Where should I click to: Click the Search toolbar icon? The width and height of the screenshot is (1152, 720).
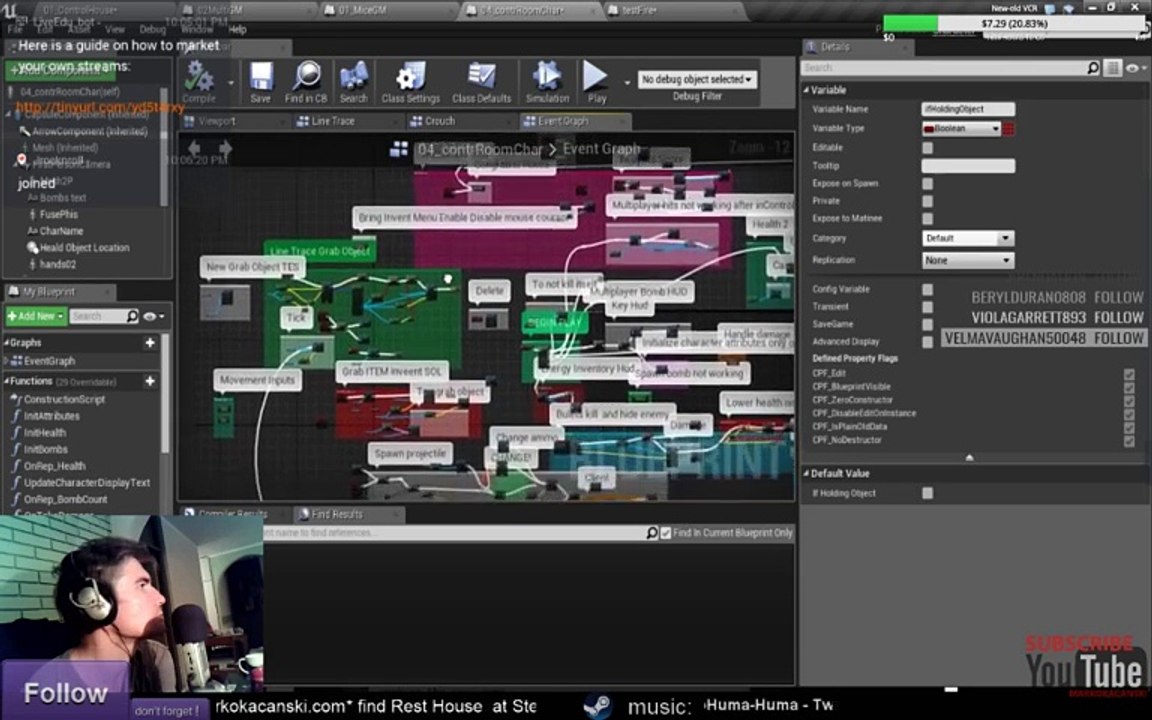[x=353, y=76]
